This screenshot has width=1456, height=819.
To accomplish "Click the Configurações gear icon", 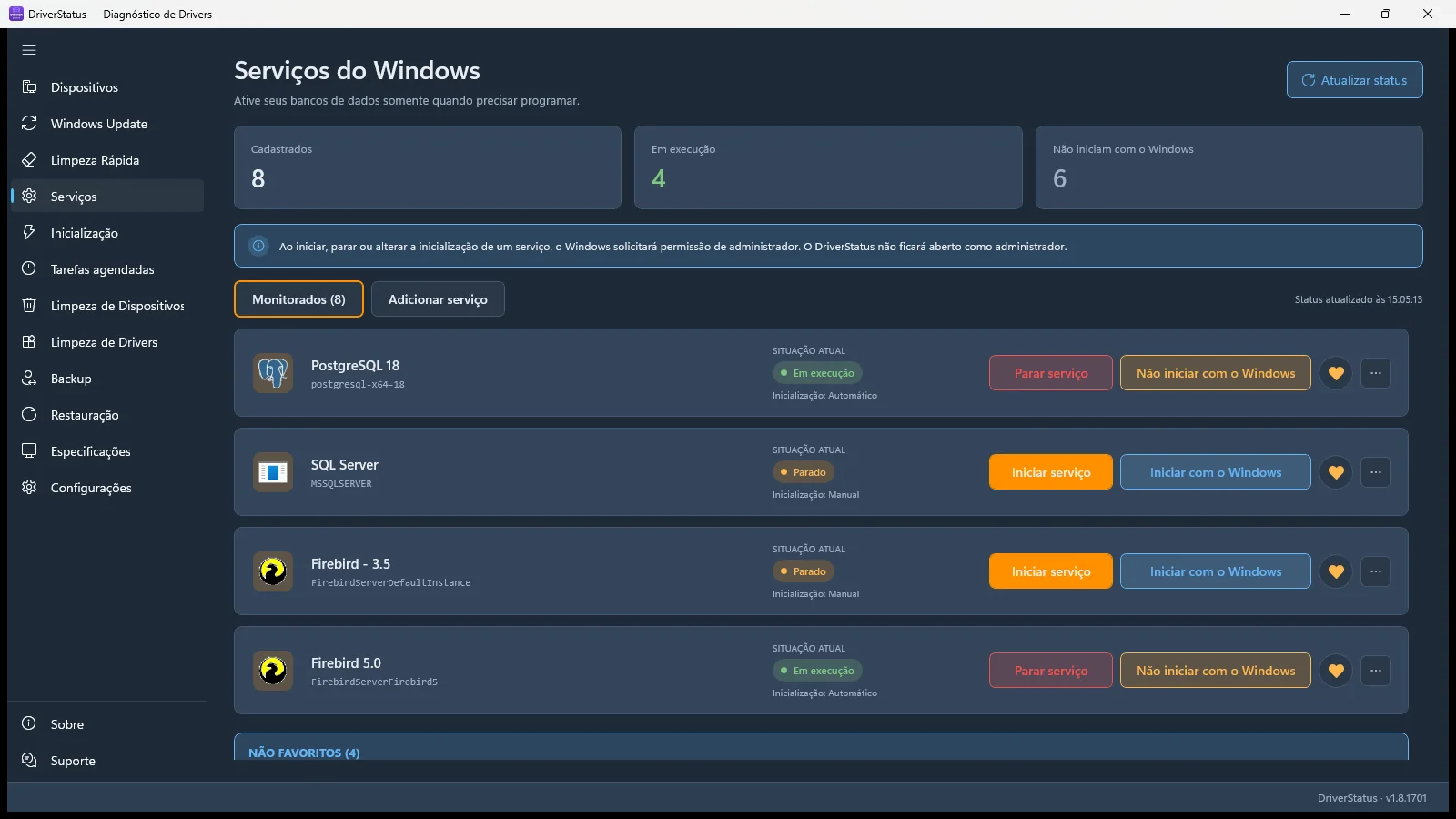I will [x=29, y=488].
